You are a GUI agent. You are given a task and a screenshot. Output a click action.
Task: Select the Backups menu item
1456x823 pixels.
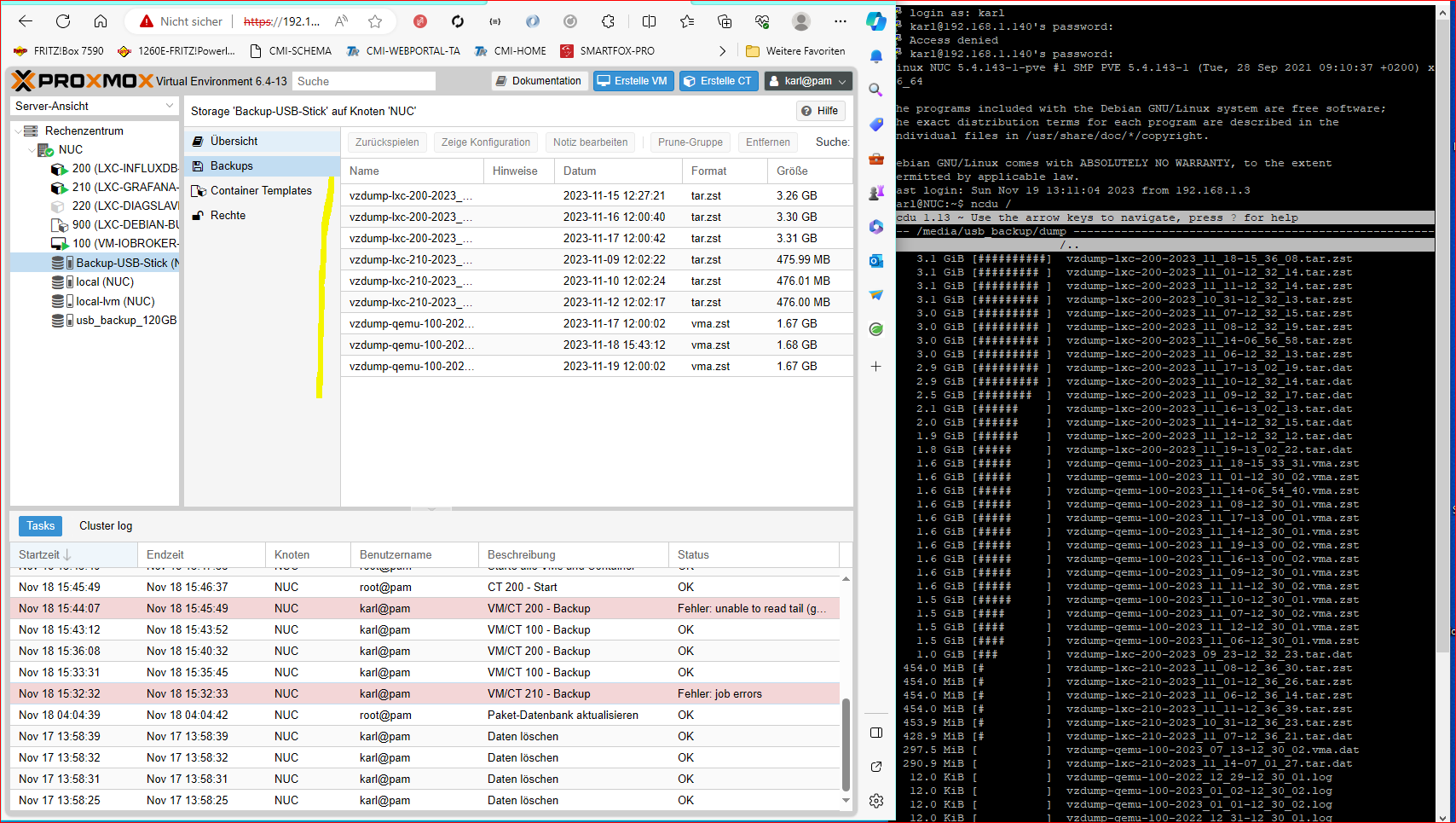pyautogui.click(x=263, y=166)
